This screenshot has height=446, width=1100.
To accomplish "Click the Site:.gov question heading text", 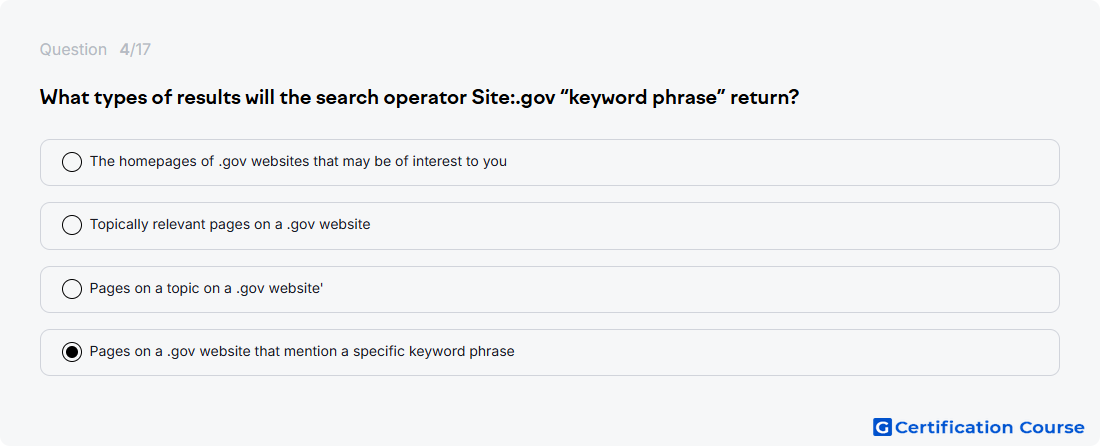I will [420, 97].
